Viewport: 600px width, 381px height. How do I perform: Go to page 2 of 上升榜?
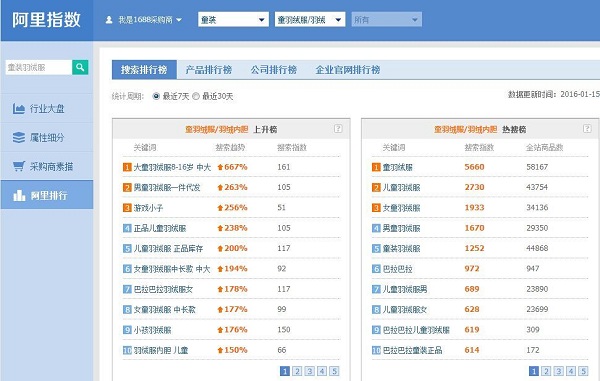pyautogui.click(x=297, y=371)
